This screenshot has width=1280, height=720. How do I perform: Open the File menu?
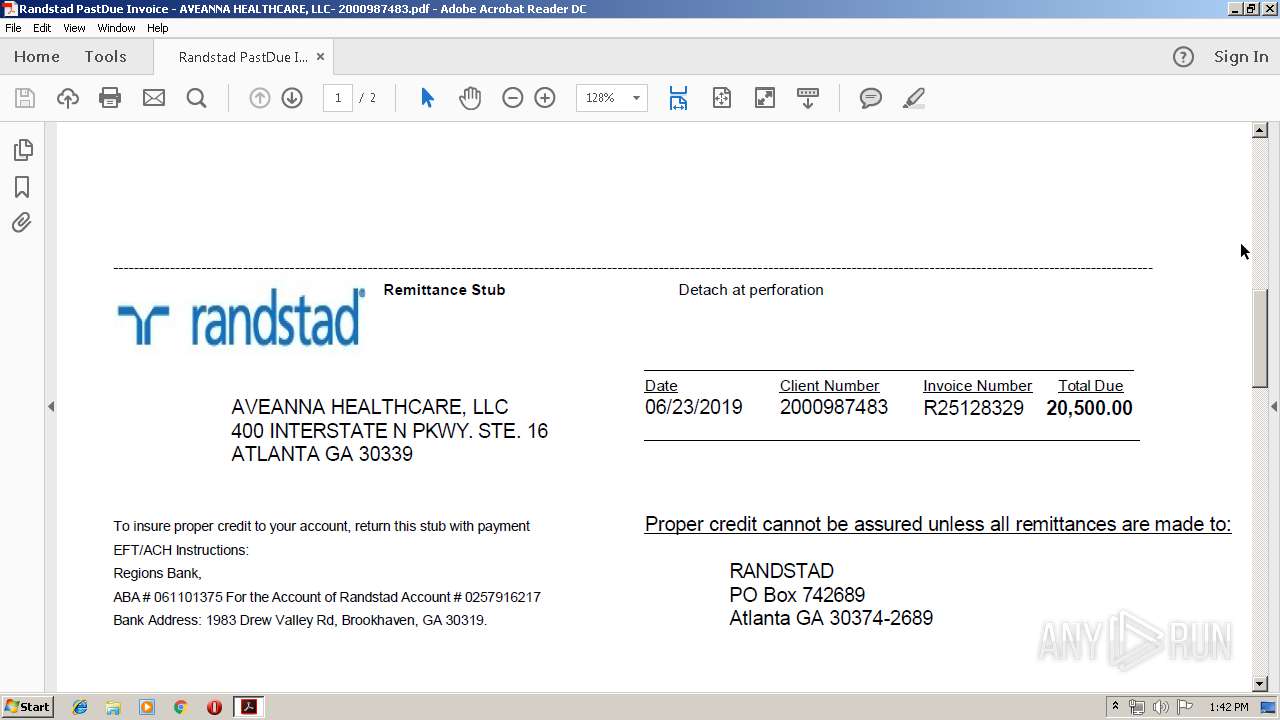pos(13,28)
